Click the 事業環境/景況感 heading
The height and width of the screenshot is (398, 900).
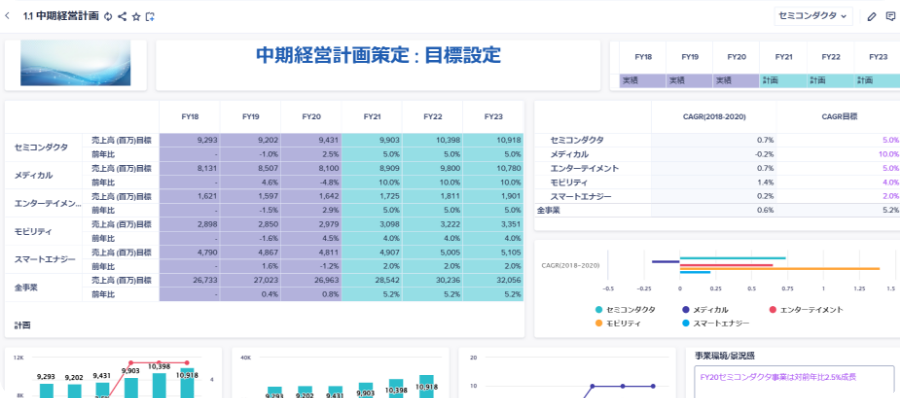pyautogui.click(x=723, y=355)
